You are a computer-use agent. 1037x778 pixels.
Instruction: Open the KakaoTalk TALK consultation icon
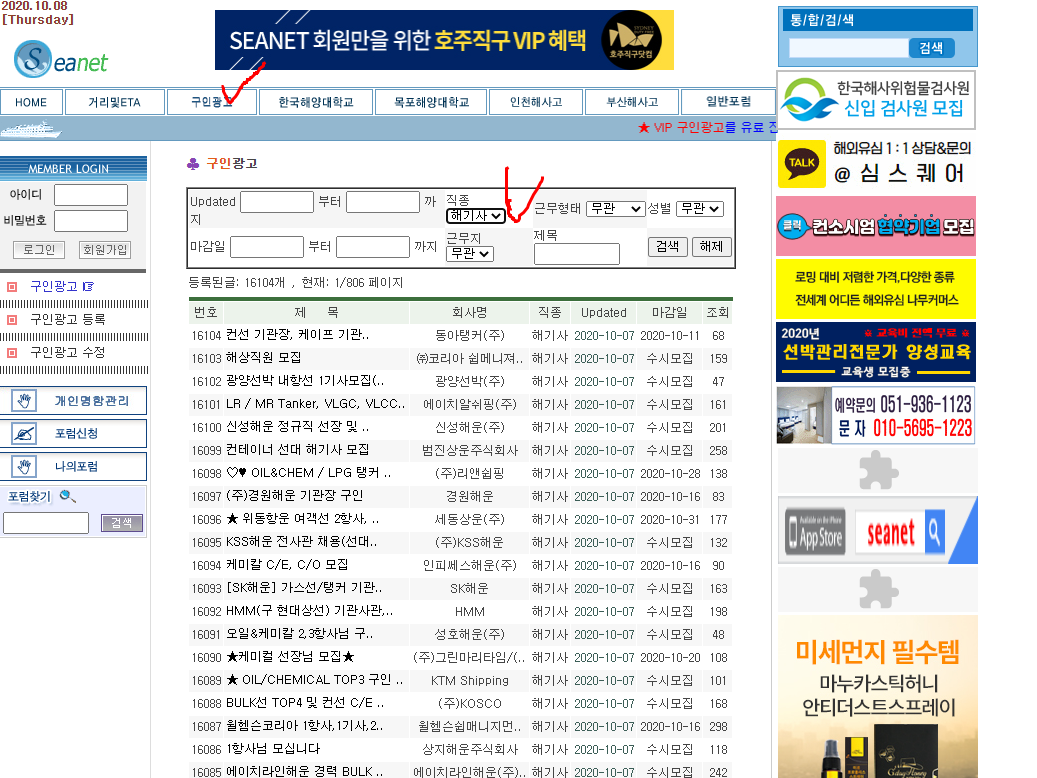(802, 163)
